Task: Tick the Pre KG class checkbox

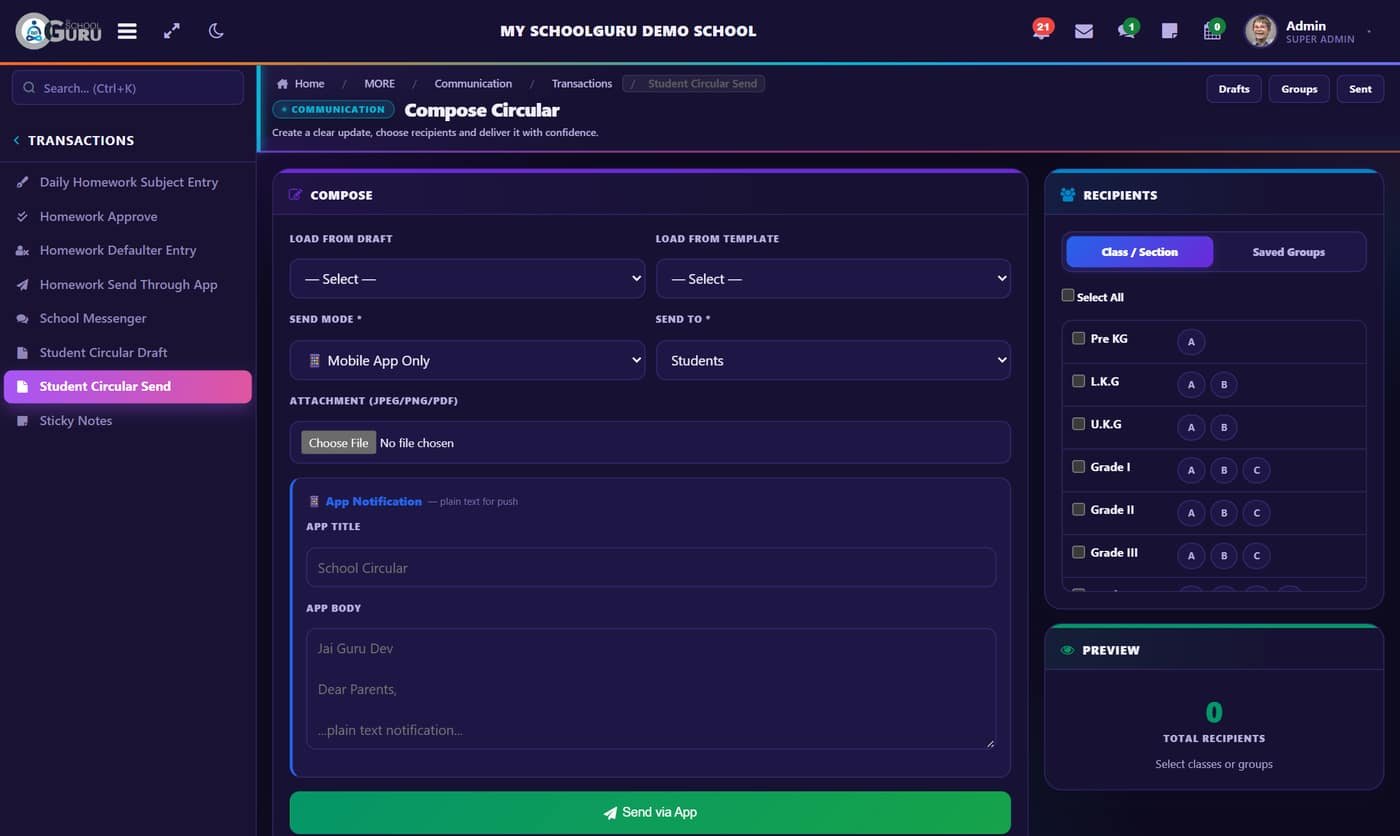Action: coord(1078,338)
